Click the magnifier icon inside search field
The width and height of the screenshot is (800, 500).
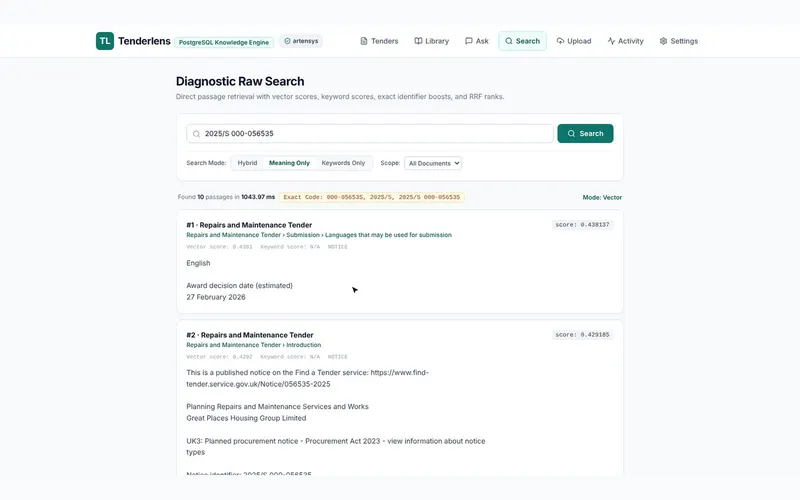[x=196, y=134]
